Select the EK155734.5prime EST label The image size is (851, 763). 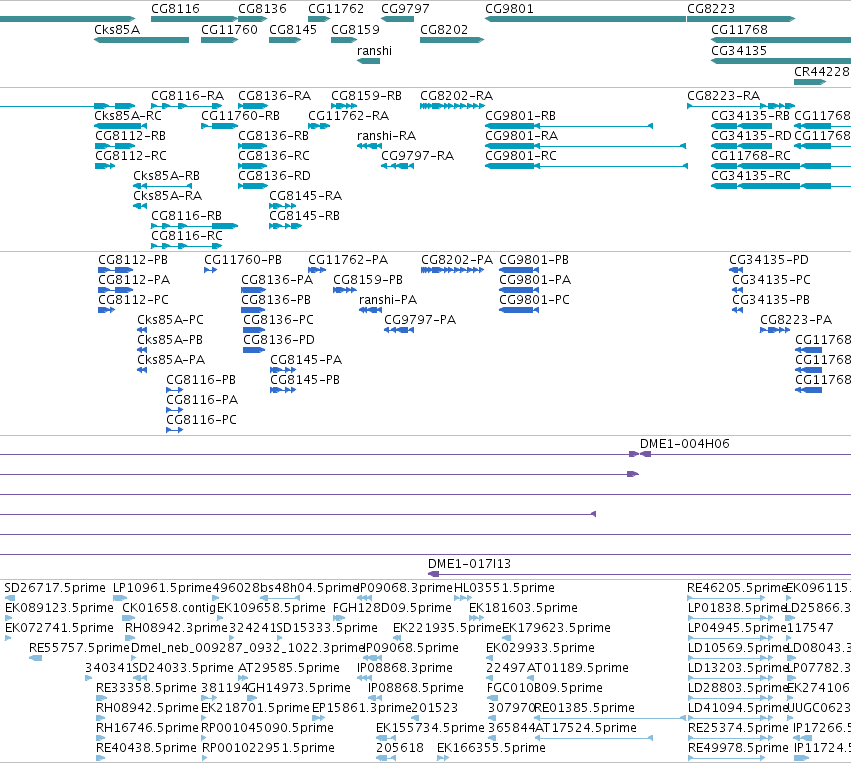pos(430,728)
